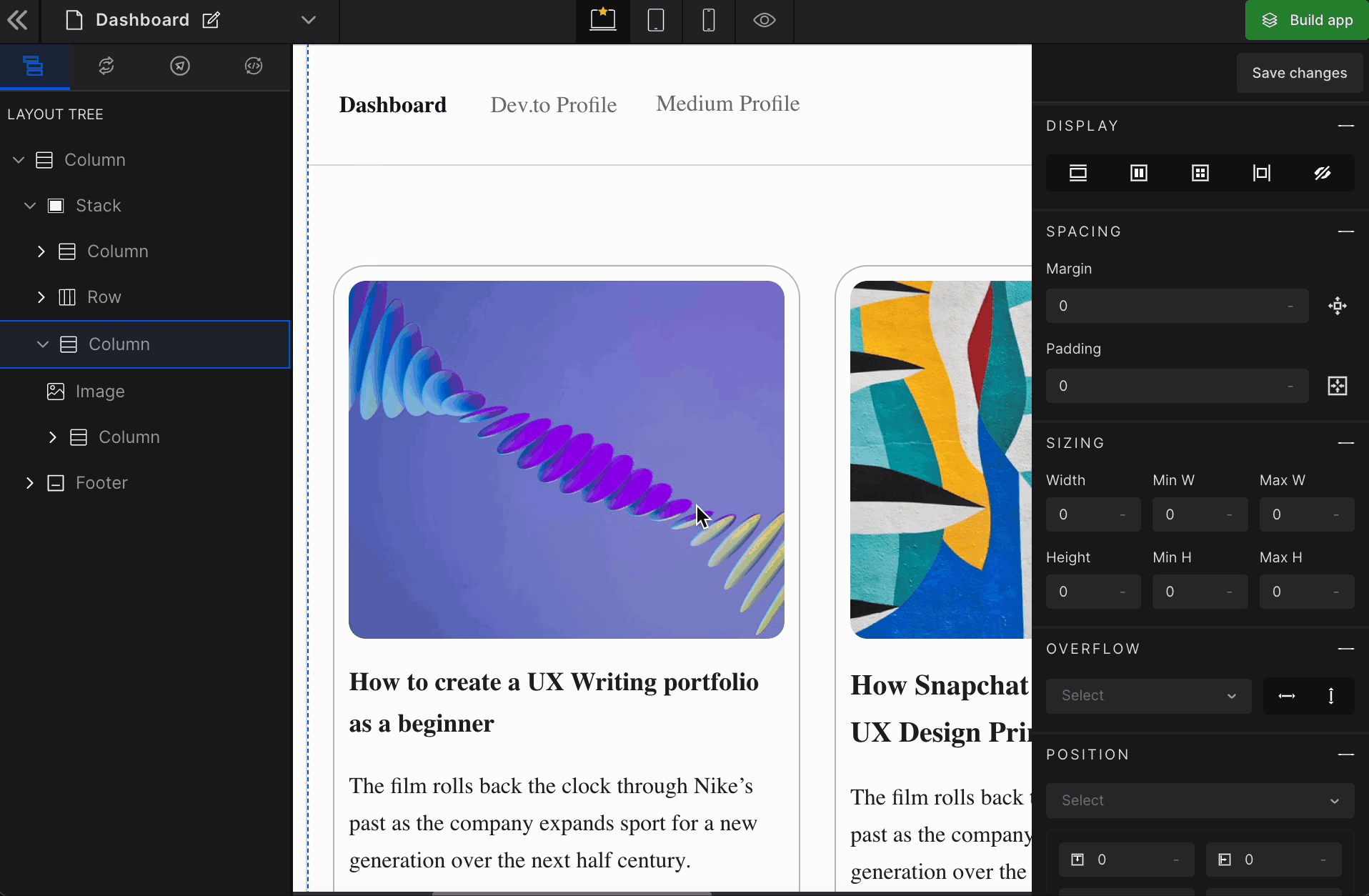Set display to block layout icon
1369x896 pixels.
[1078, 173]
